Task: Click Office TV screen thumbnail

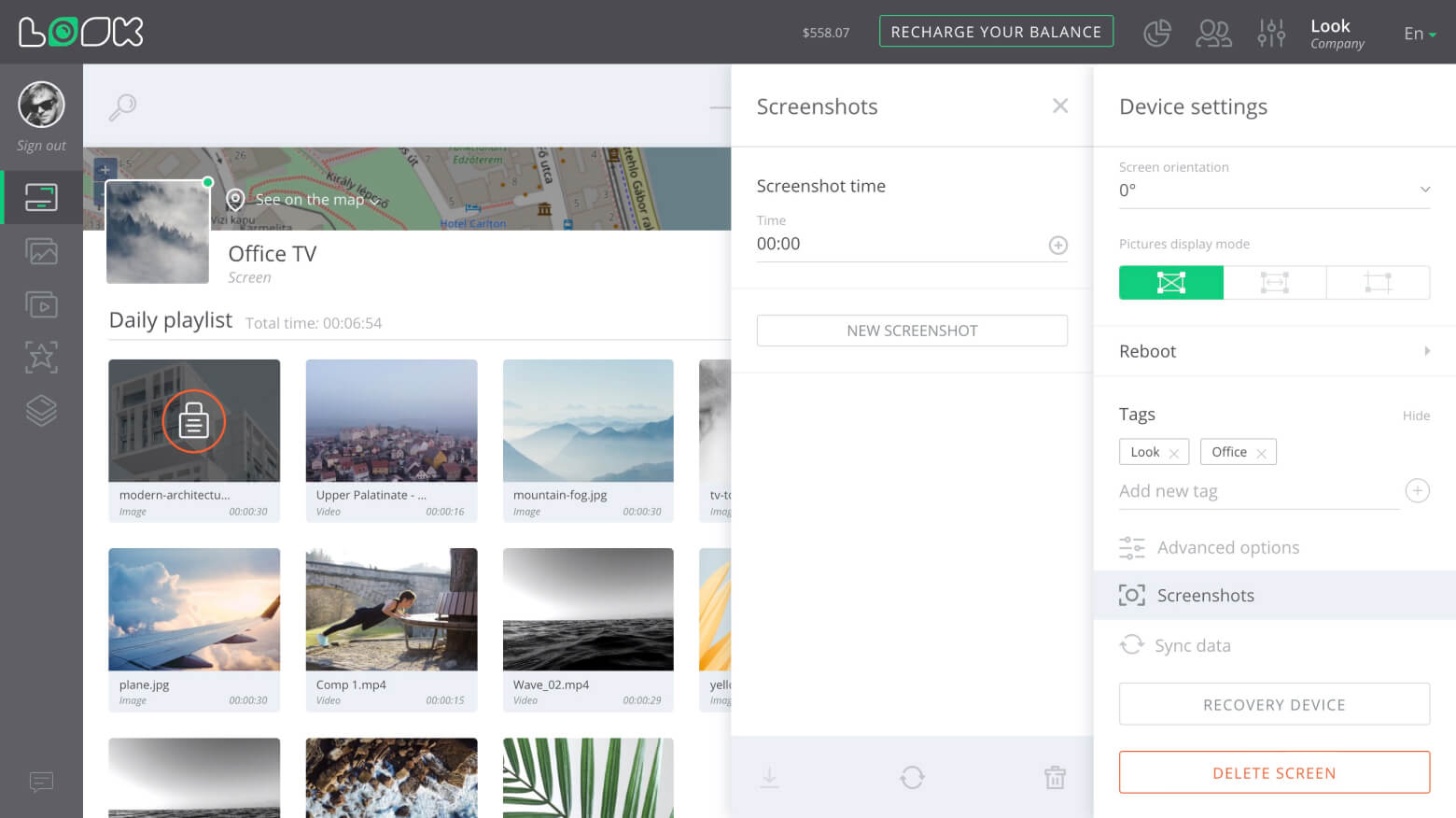Action: pyautogui.click(x=158, y=232)
